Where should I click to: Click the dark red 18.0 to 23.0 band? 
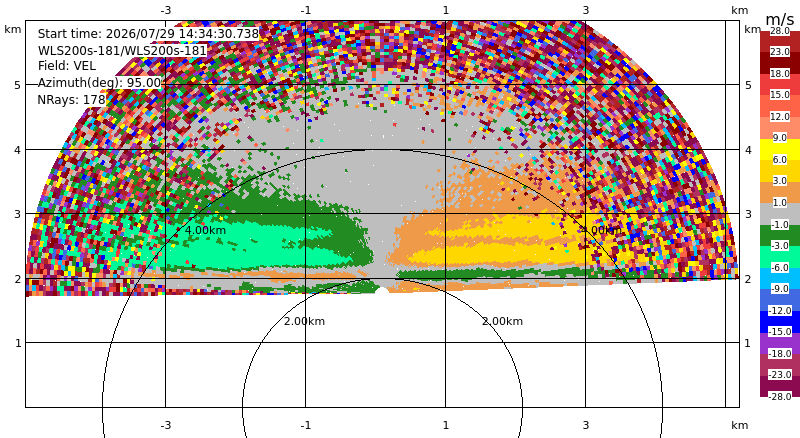point(780,63)
